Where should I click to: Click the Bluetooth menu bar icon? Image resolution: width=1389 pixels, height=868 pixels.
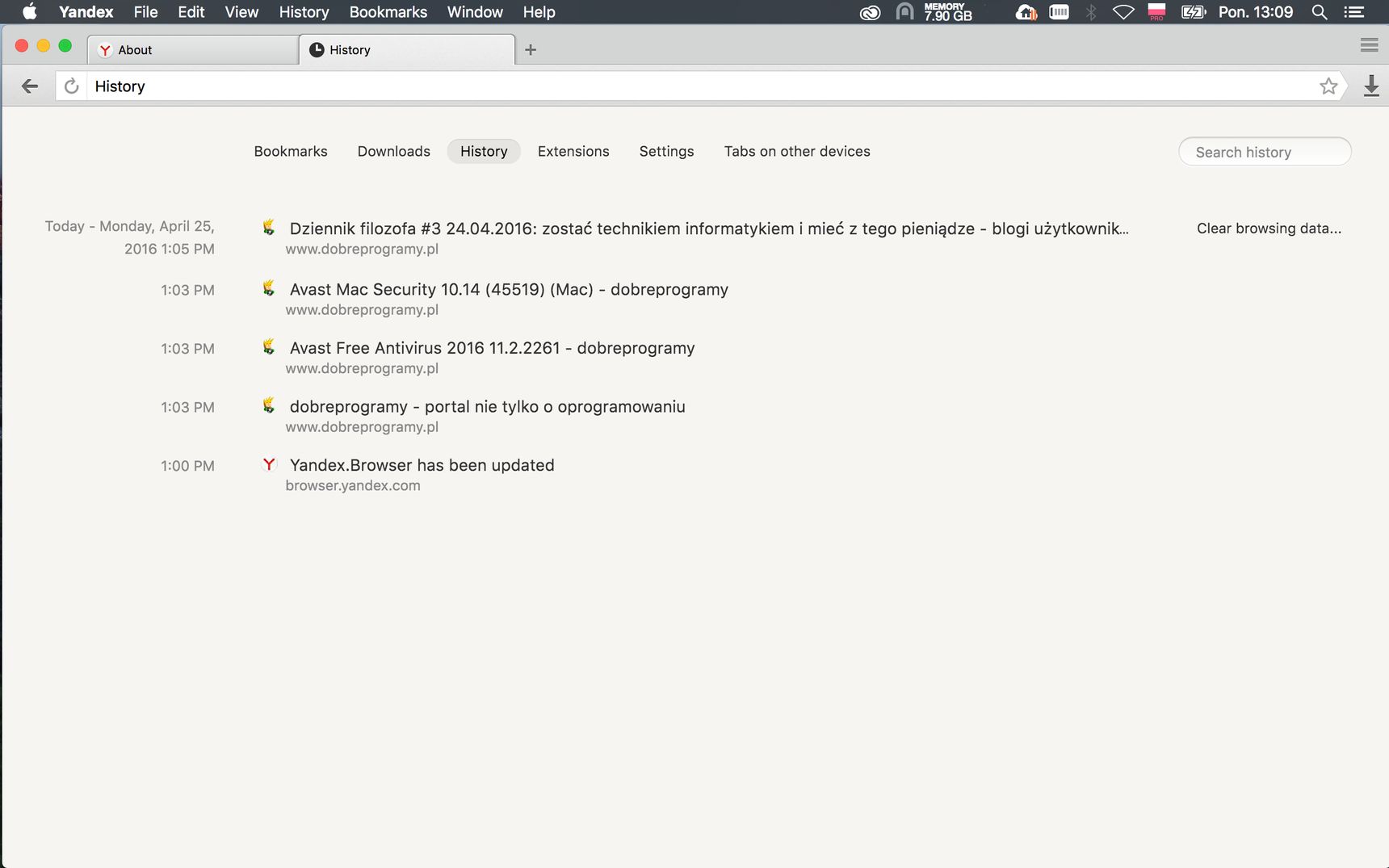(1091, 12)
